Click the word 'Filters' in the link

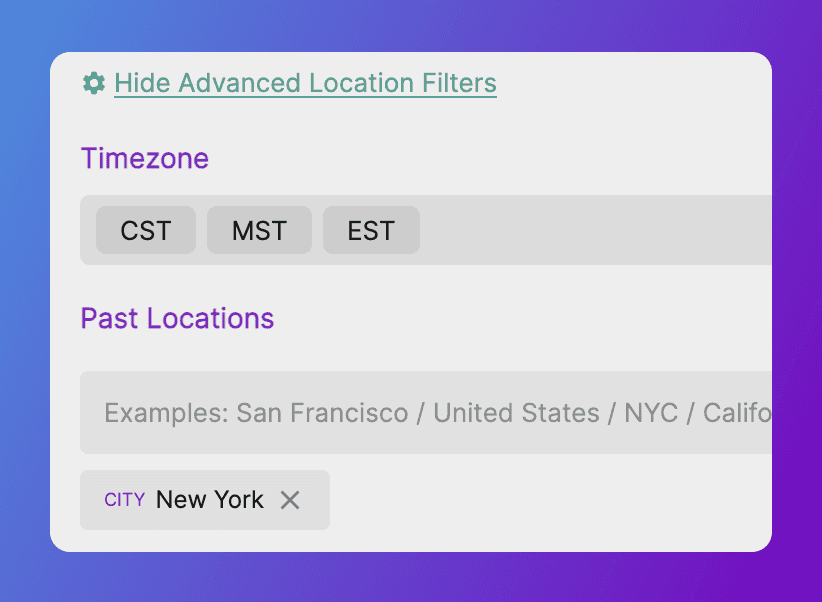coord(459,83)
